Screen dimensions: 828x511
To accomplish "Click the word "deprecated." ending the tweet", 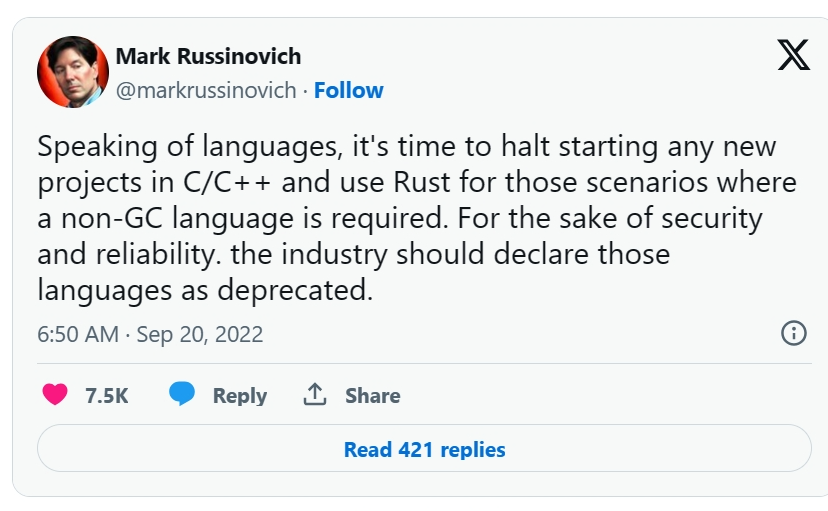I will pyautogui.click(x=295, y=290).
